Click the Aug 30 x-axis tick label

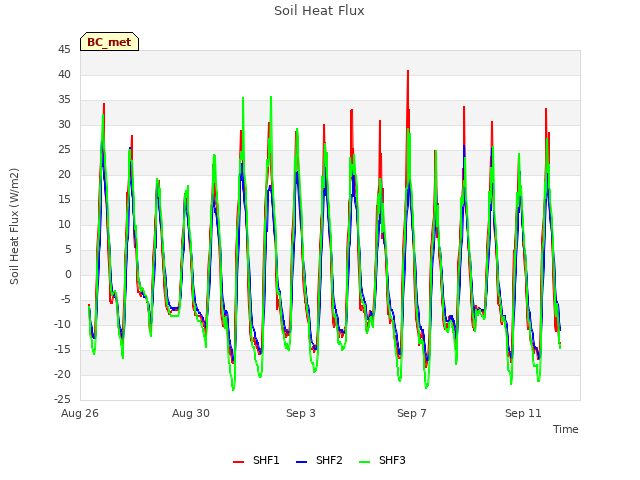[191, 413]
